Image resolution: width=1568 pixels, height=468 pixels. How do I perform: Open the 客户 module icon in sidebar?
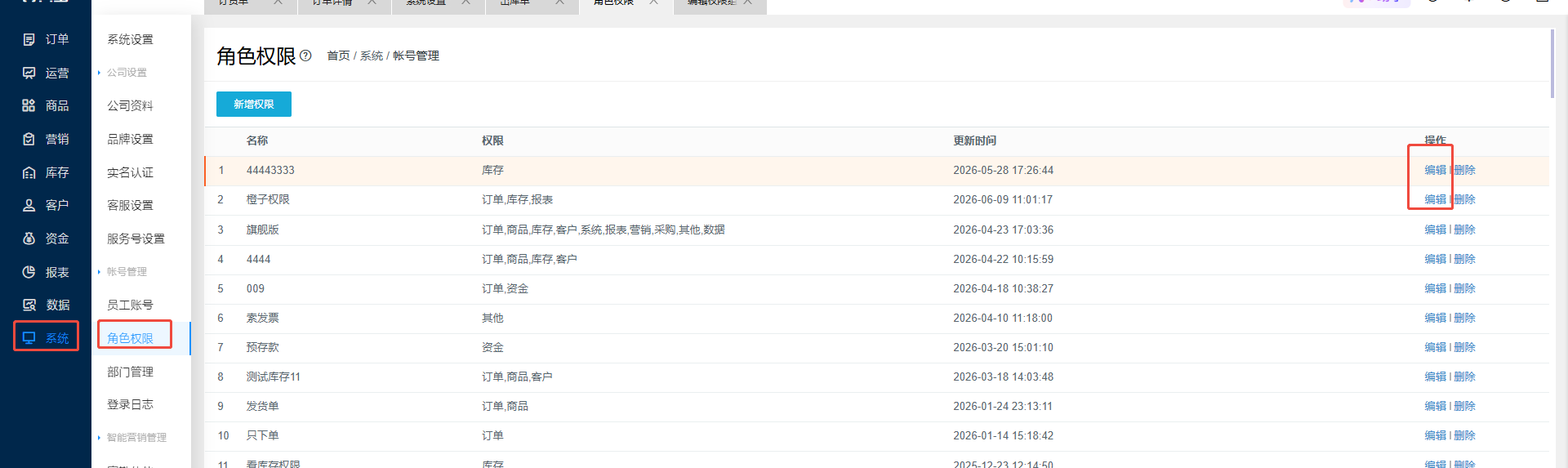[29, 205]
